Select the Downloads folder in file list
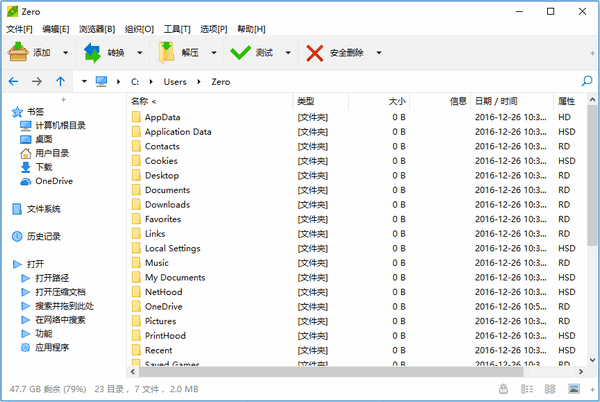The width and height of the screenshot is (600, 402). coord(167,204)
